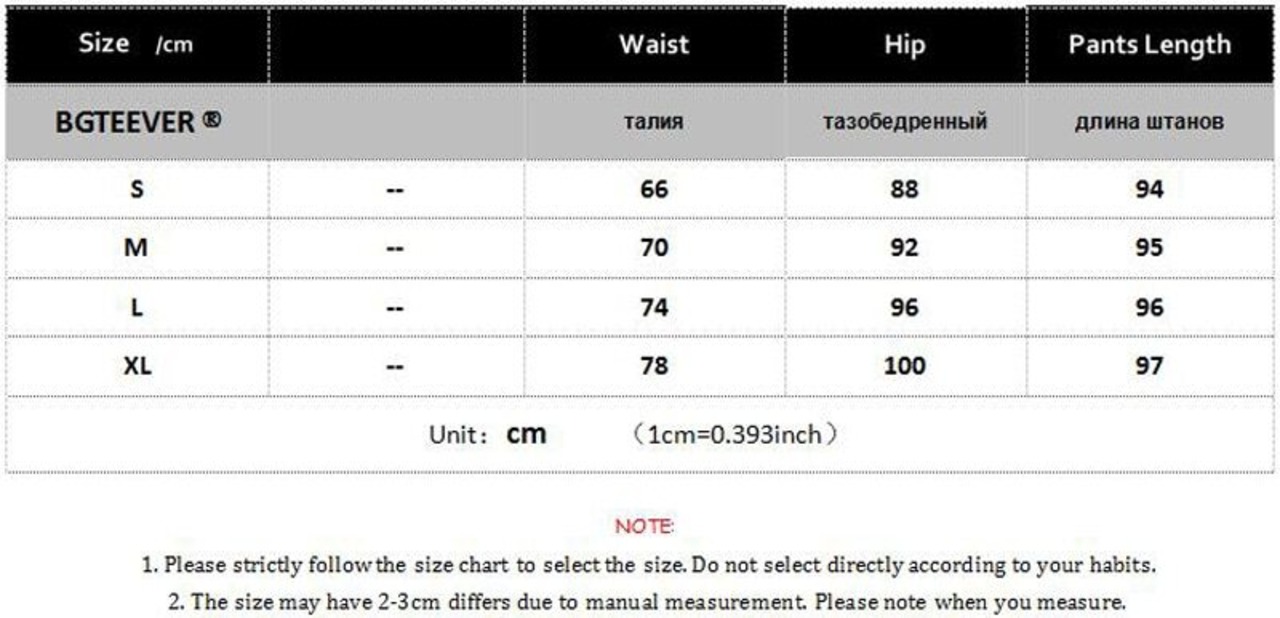
Task: Click the size XL row label
Action: point(137,366)
